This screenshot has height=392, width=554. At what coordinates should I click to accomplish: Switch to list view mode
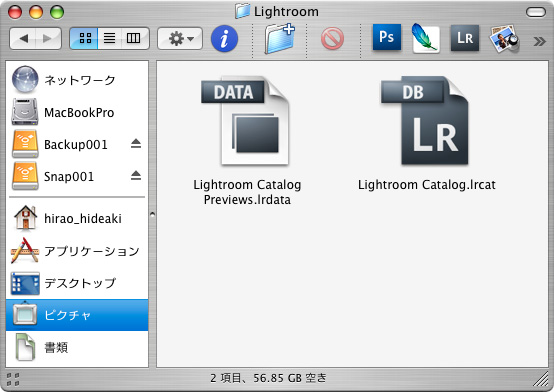[110, 38]
